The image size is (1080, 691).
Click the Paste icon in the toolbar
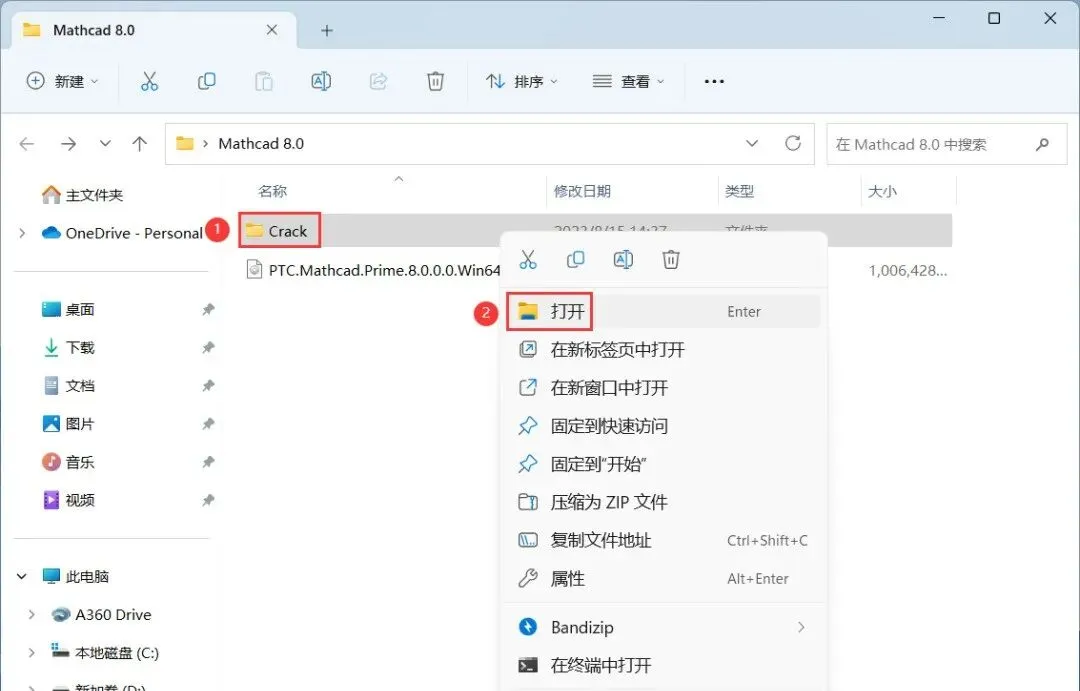tap(264, 81)
